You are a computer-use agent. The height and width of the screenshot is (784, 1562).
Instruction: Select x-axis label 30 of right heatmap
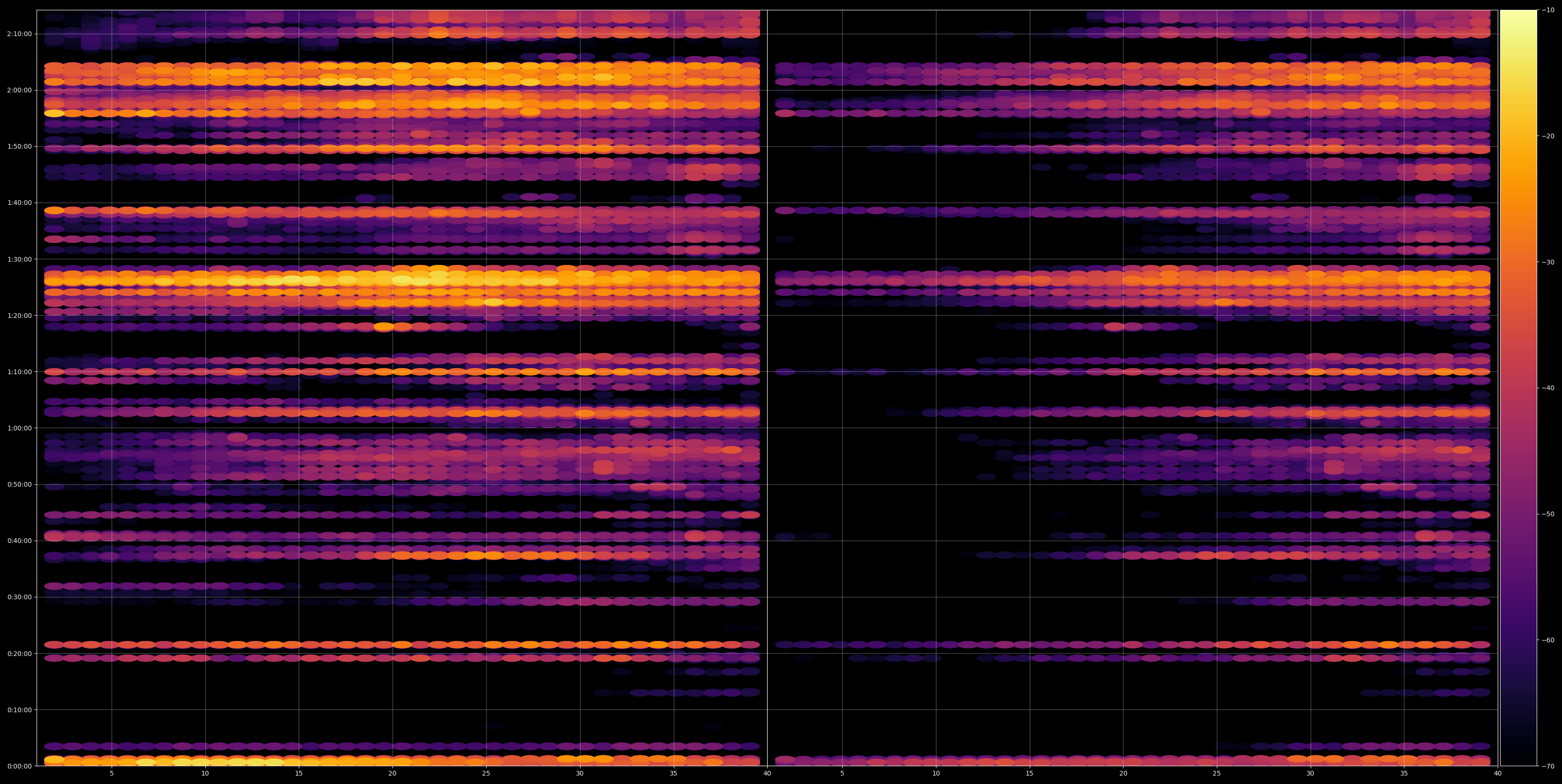[x=1310, y=774]
